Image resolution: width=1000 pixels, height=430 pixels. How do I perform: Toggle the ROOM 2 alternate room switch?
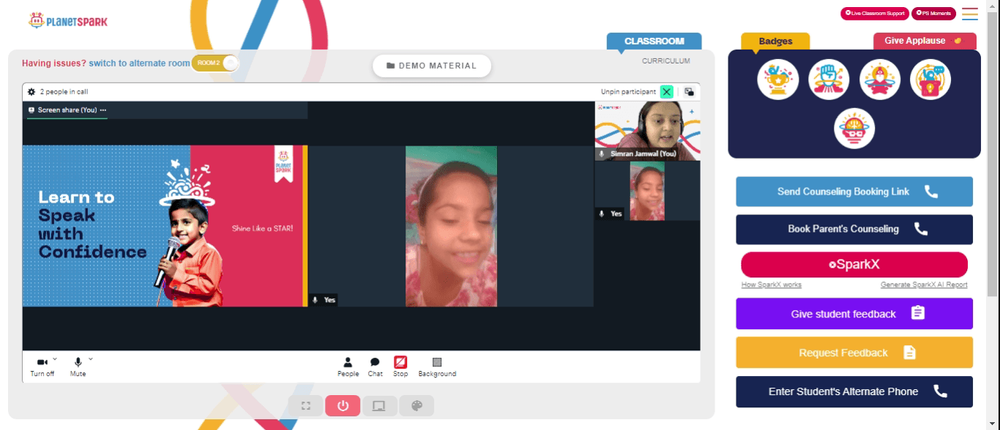coord(216,63)
